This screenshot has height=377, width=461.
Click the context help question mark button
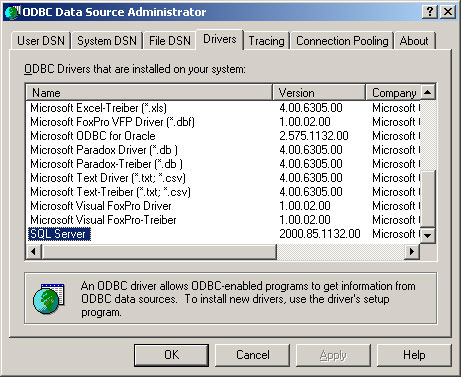tap(430, 12)
